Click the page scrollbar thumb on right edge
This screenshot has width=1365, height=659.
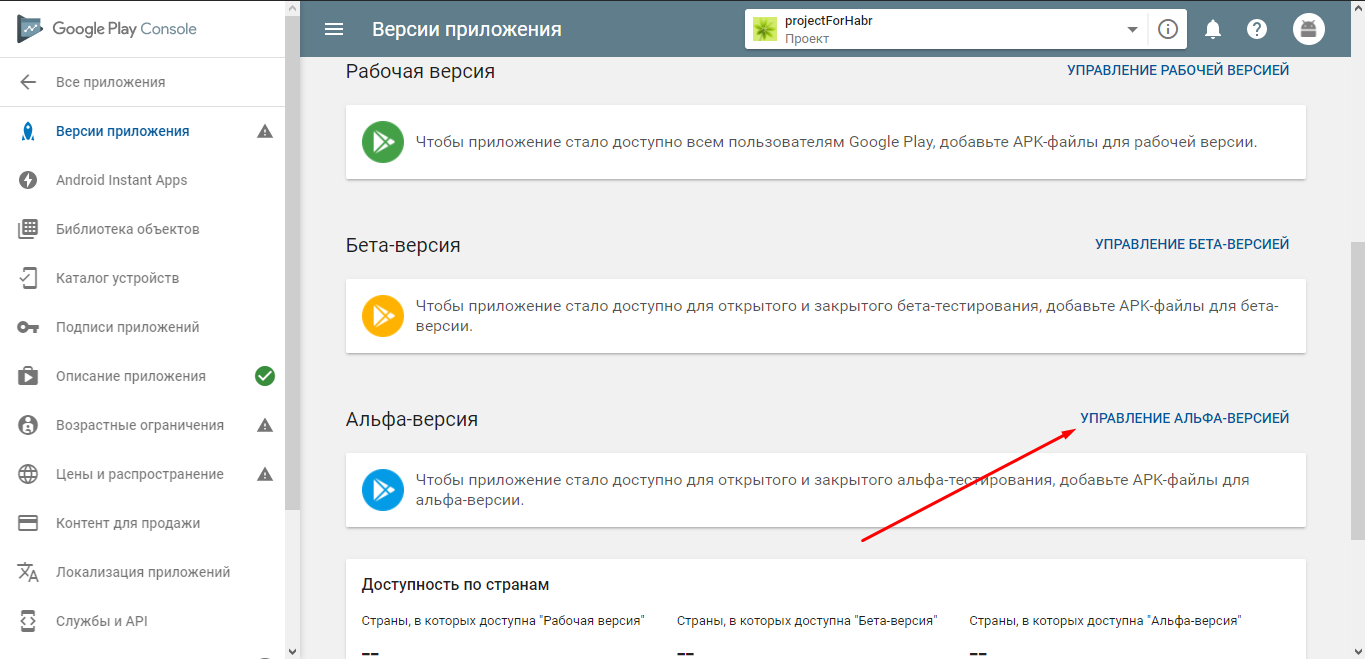1356,390
